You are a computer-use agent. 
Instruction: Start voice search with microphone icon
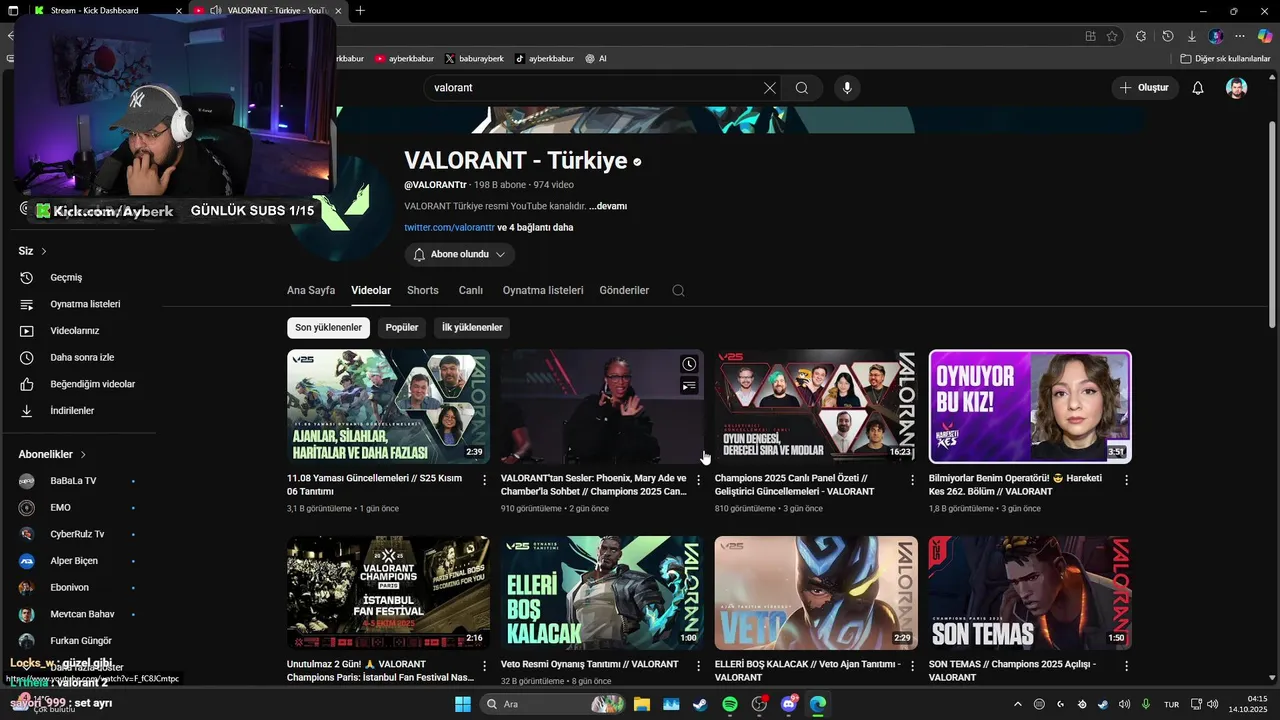point(847,88)
